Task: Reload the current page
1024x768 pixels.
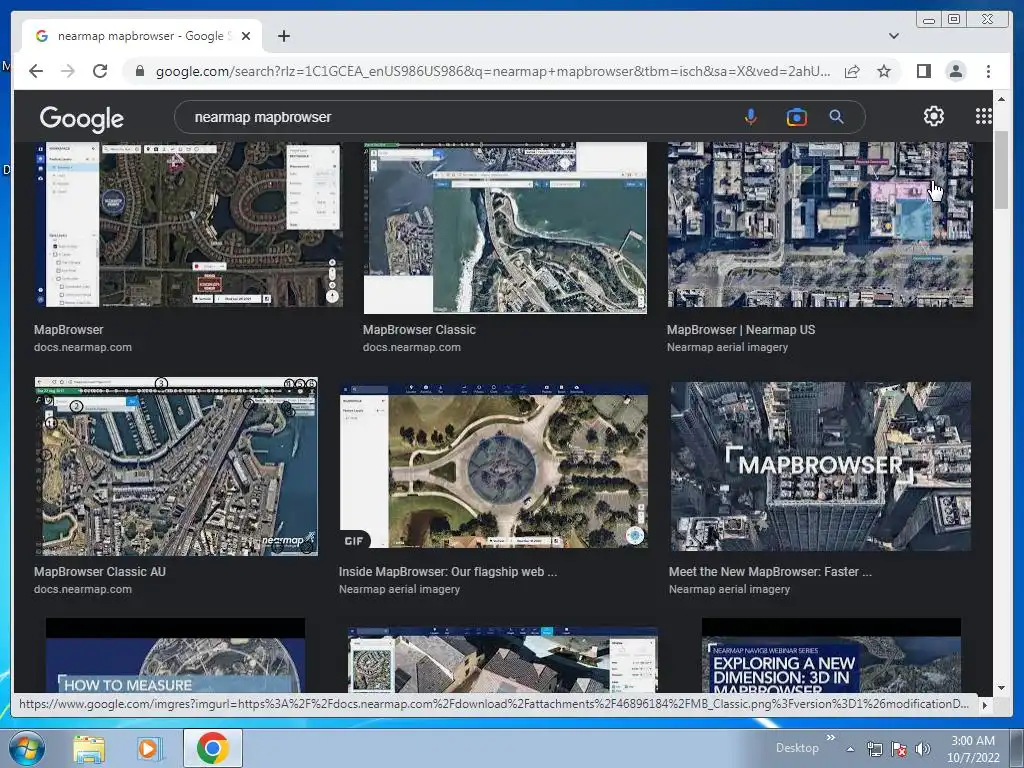Action: coord(100,71)
